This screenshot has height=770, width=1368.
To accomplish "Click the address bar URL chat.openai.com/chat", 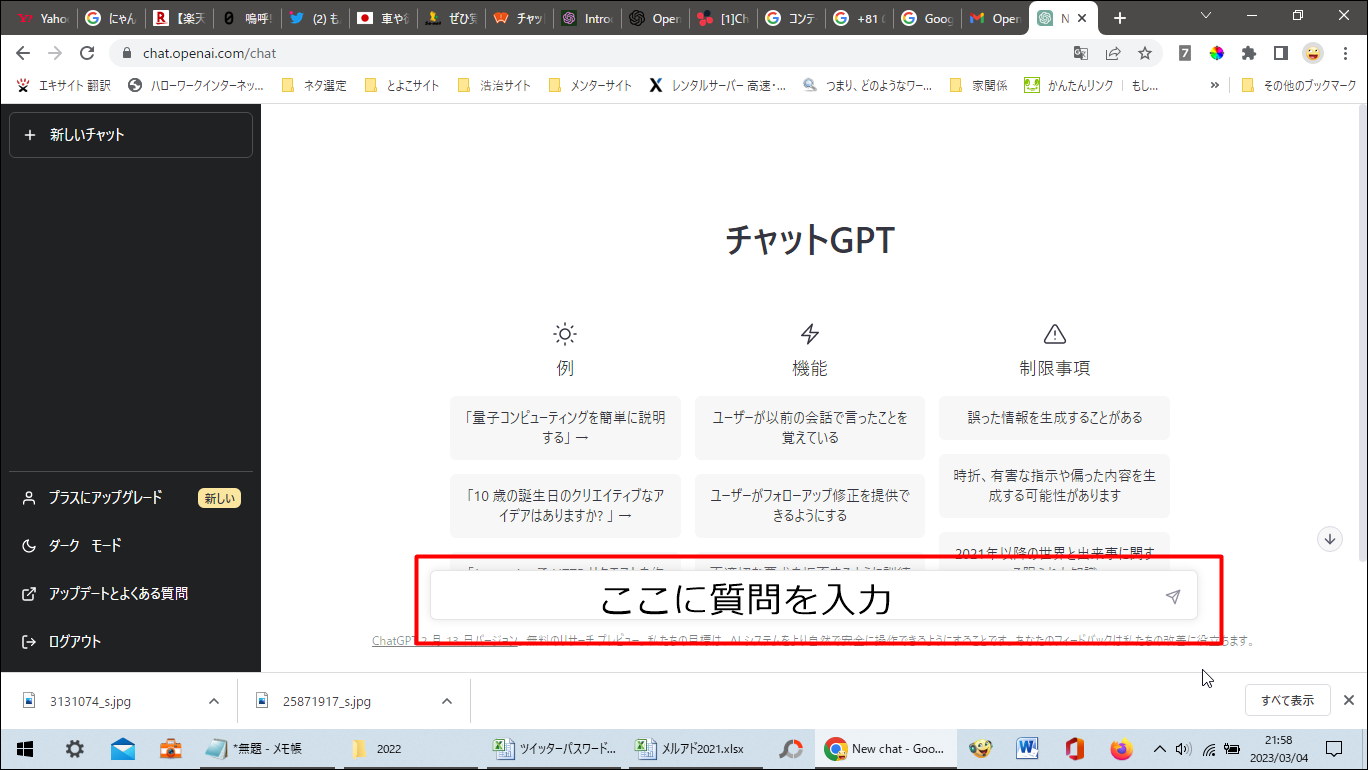I will (209, 53).
